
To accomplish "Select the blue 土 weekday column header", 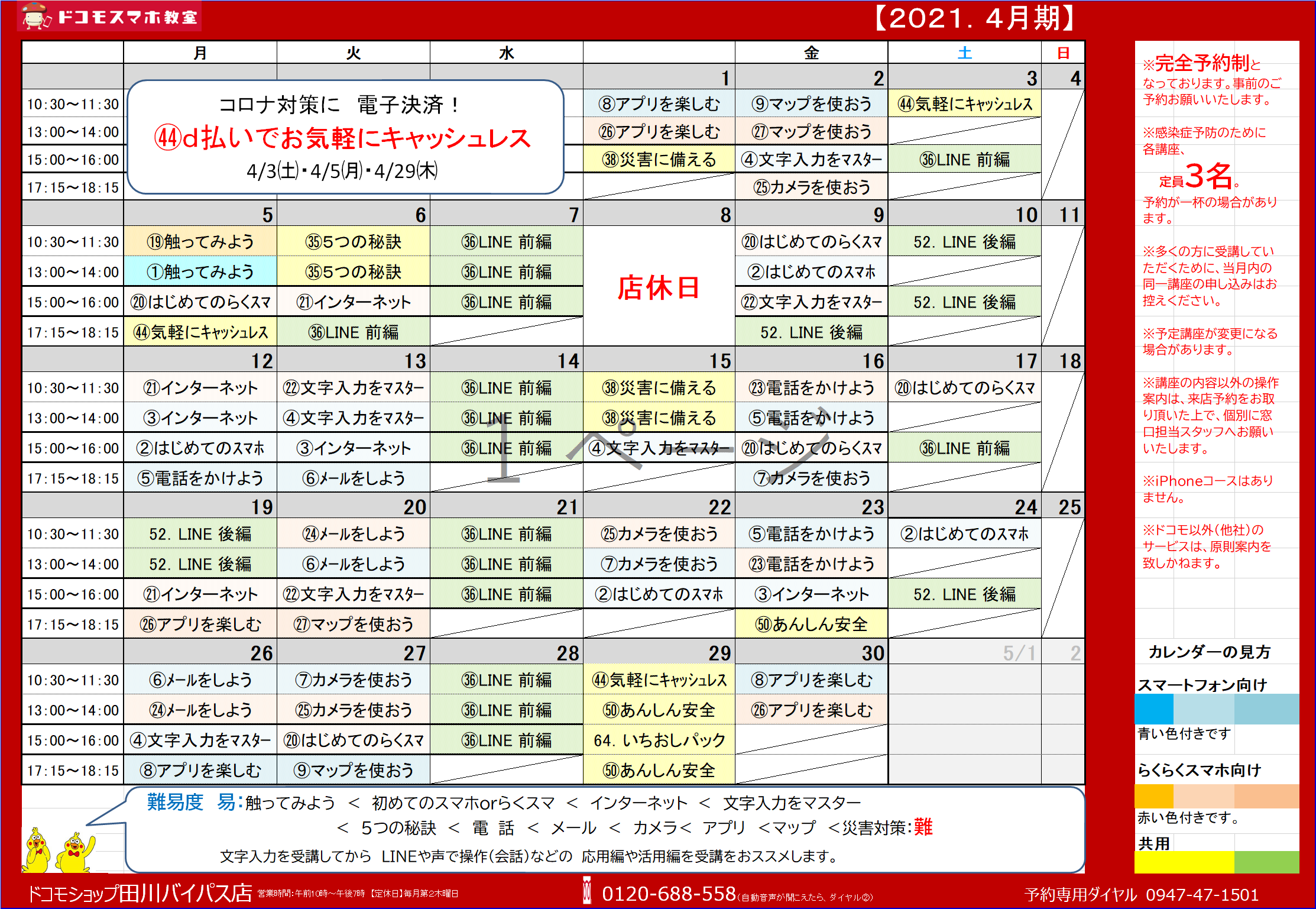I will click(x=964, y=53).
